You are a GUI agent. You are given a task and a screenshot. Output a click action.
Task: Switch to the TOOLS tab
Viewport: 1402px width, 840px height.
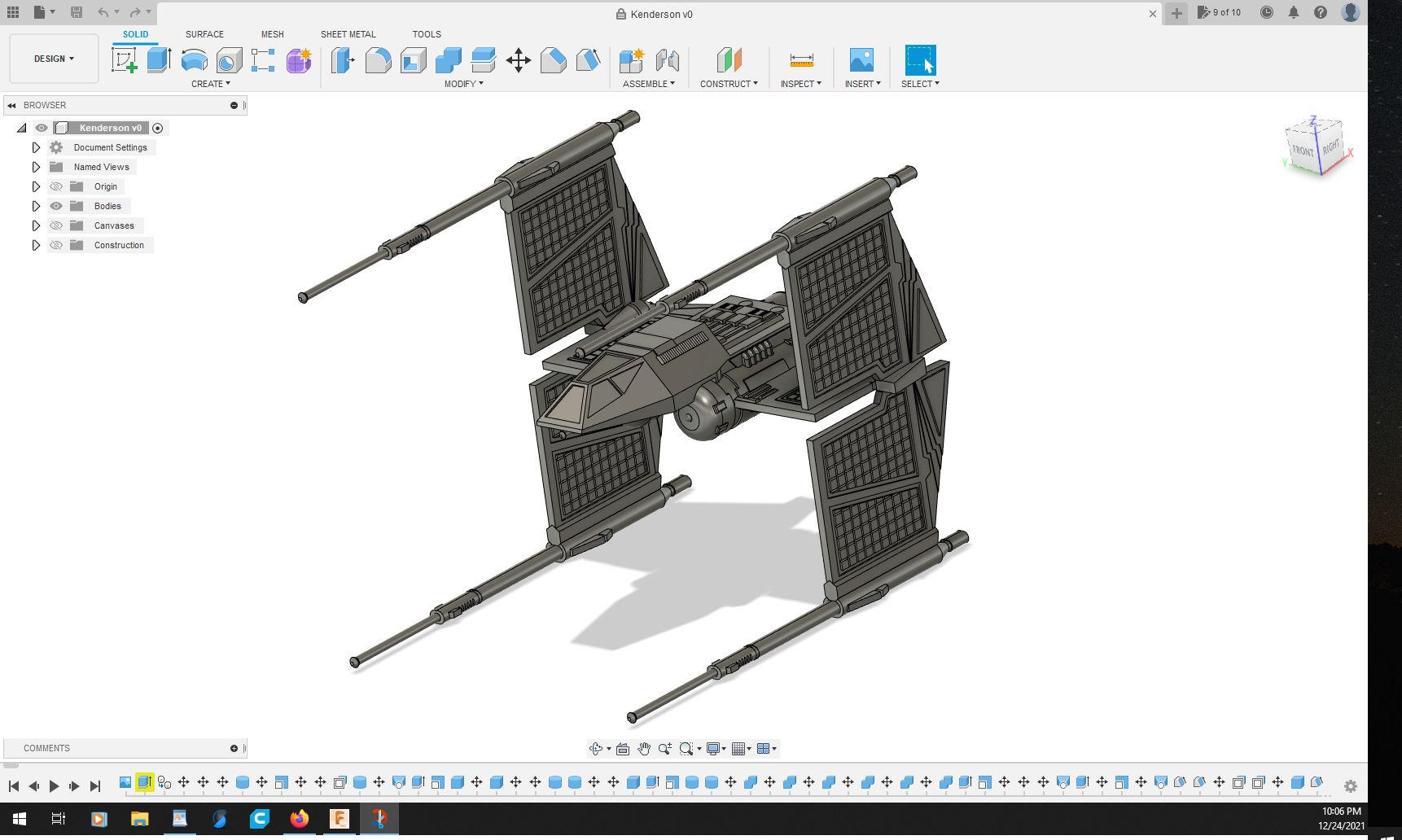pos(427,34)
